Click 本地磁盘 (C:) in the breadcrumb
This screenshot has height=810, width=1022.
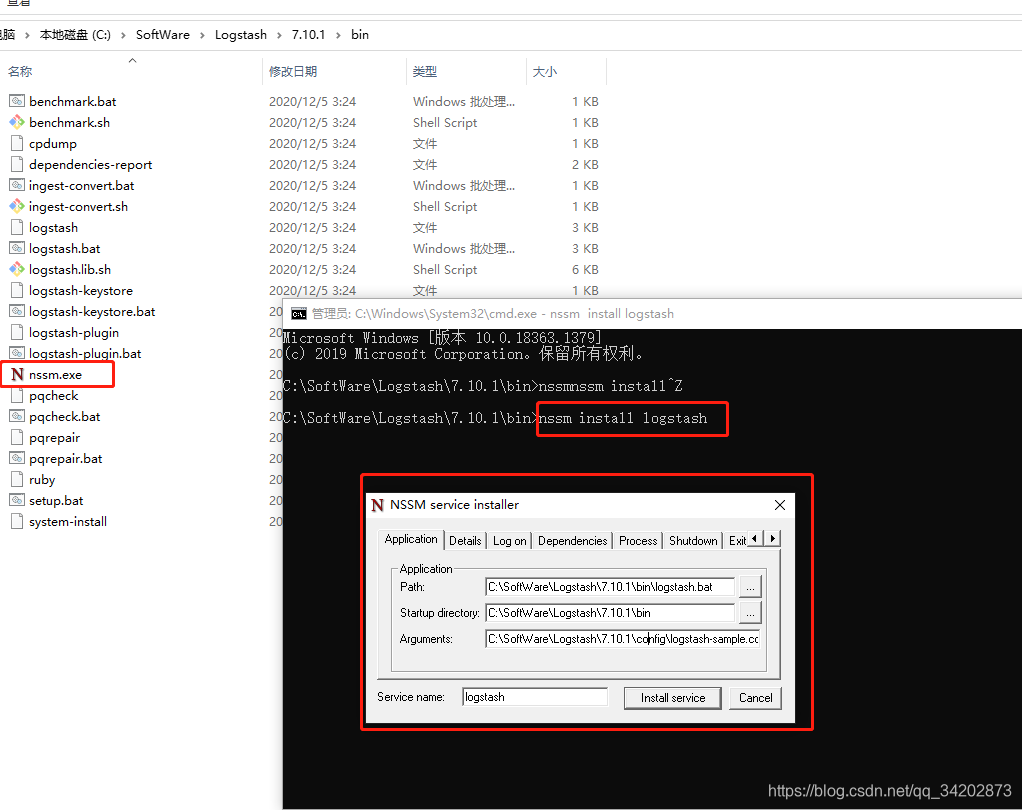[75, 35]
